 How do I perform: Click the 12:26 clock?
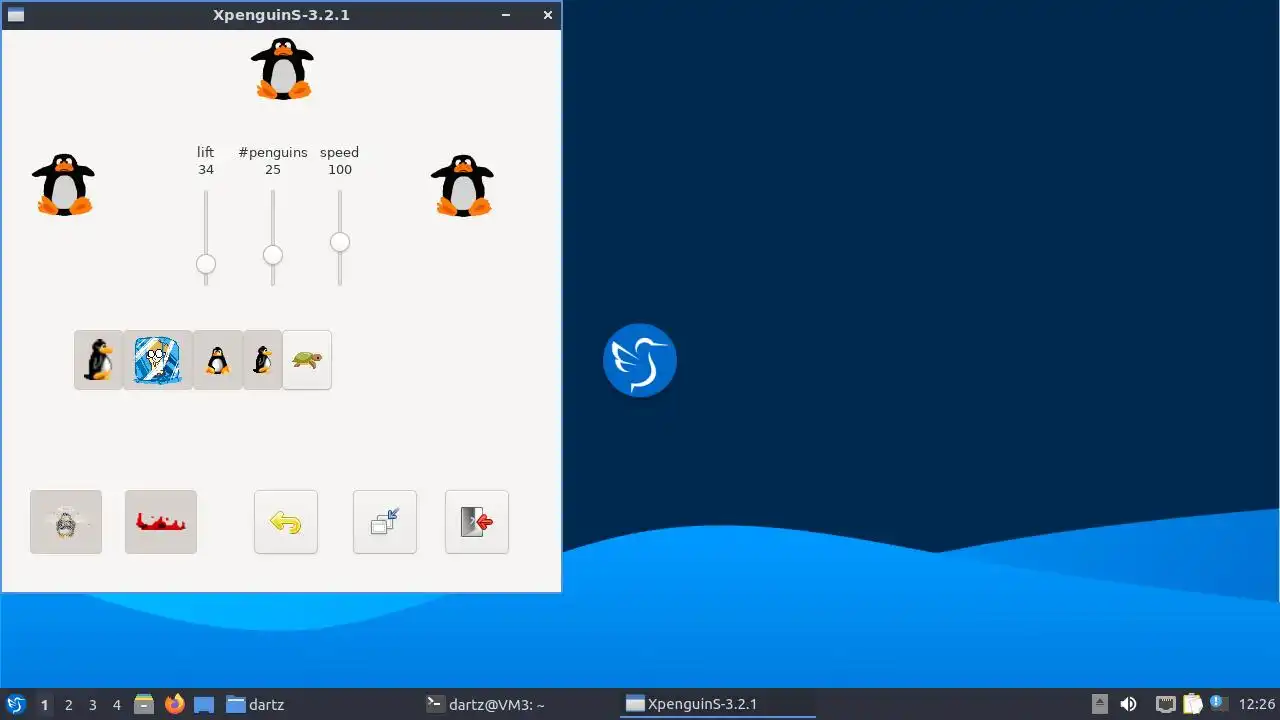(x=1257, y=704)
